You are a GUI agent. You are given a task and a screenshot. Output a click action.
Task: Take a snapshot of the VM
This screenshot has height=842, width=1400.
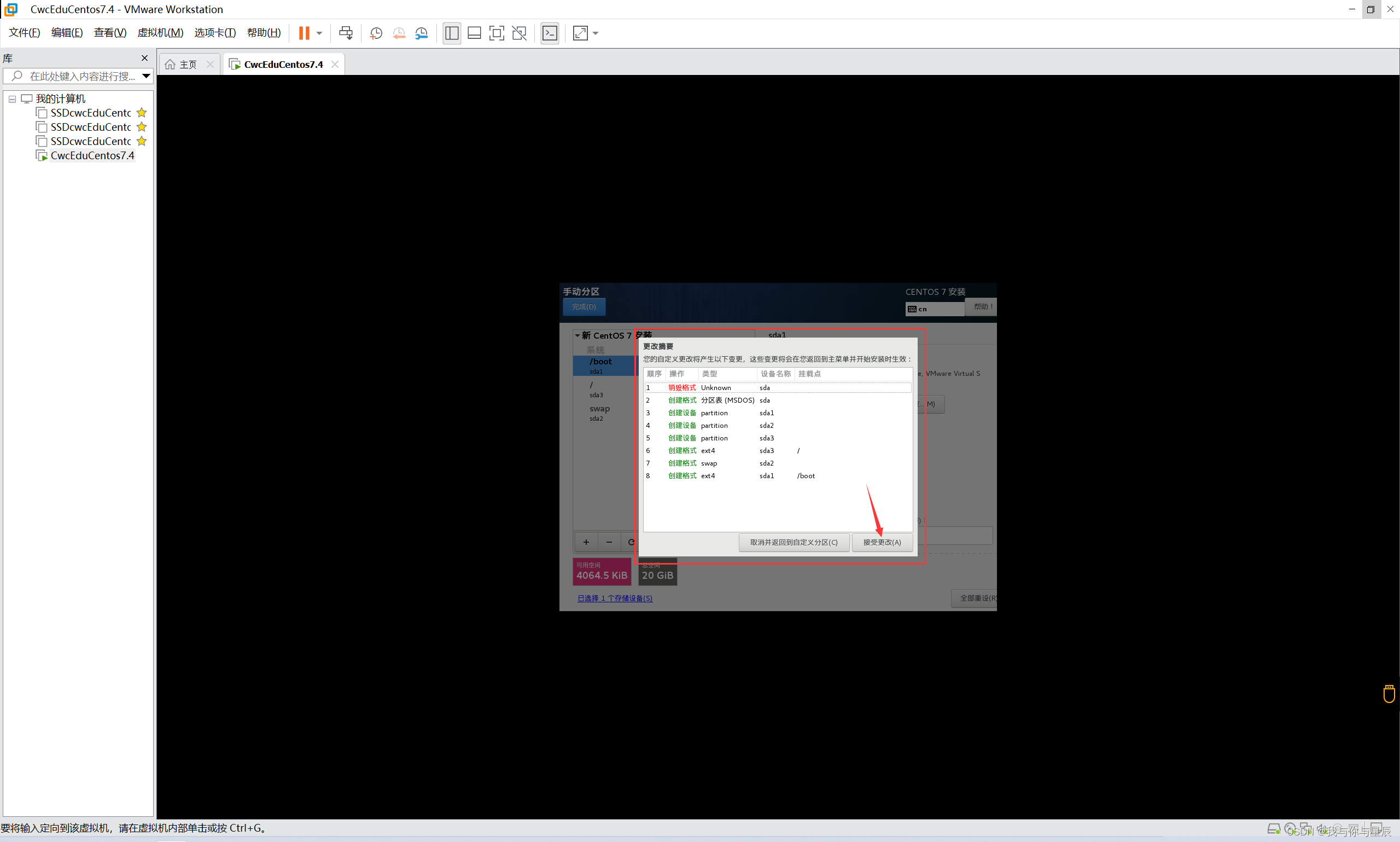[x=375, y=33]
